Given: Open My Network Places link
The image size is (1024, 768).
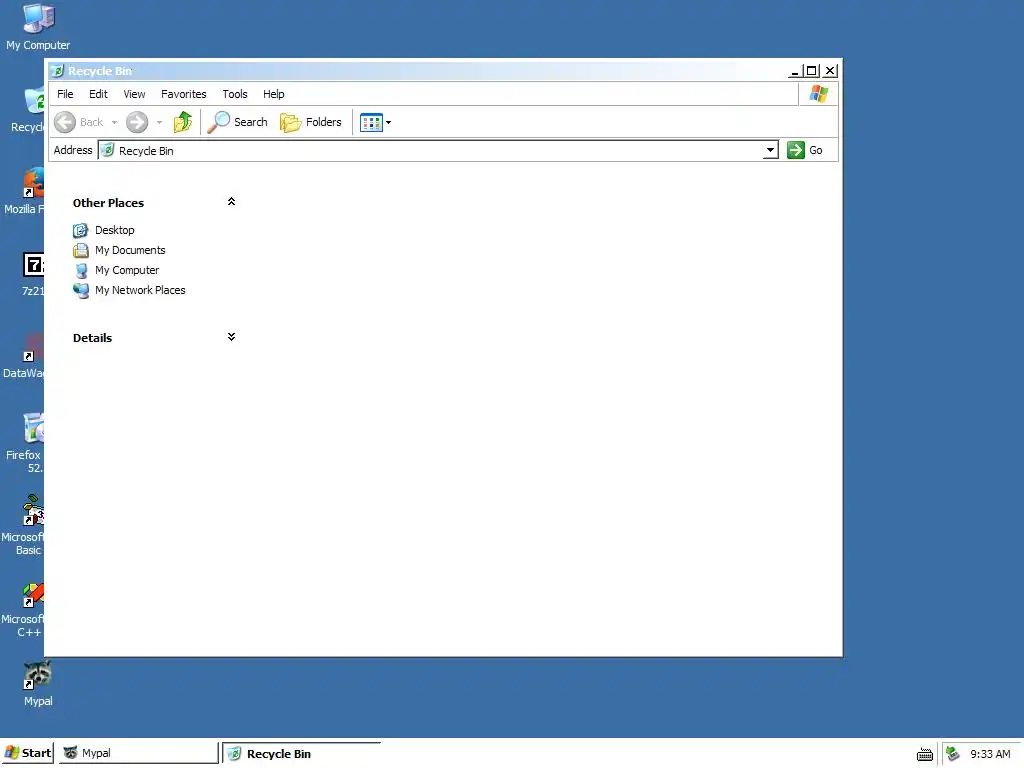Looking at the screenshot, I should (140, 290).
